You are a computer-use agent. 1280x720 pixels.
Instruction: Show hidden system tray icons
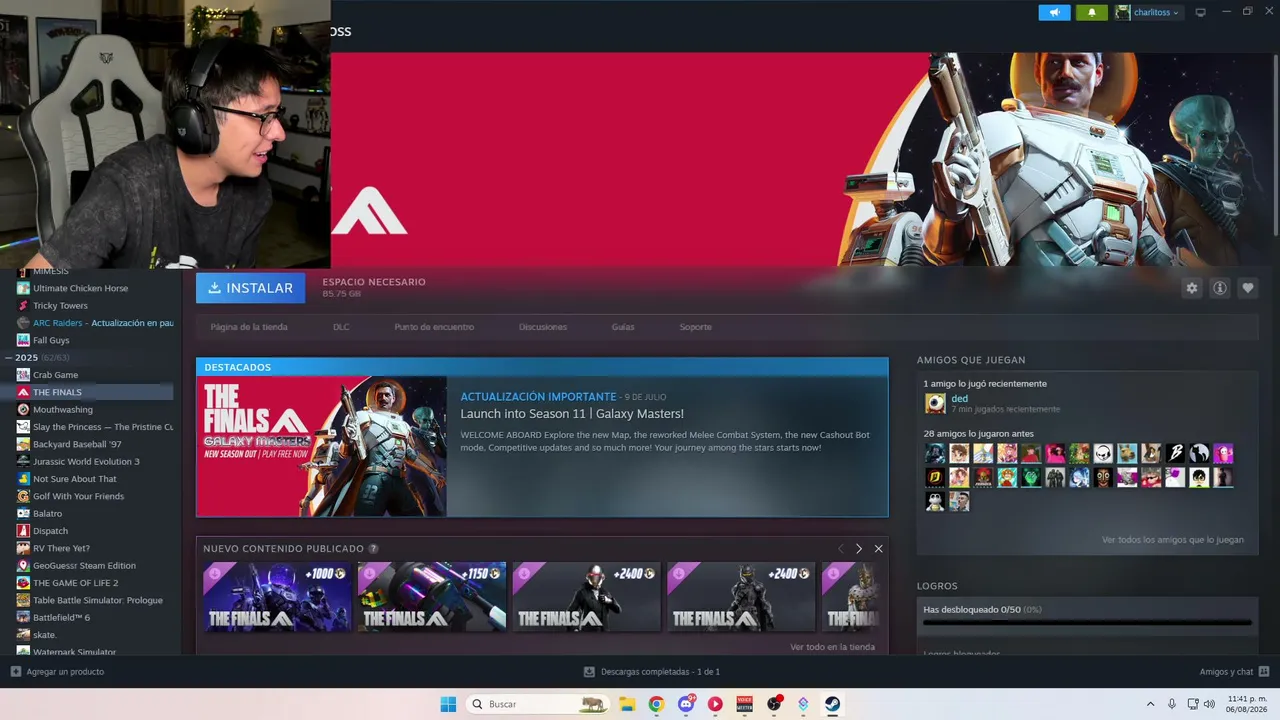[x=1150, y=704]
